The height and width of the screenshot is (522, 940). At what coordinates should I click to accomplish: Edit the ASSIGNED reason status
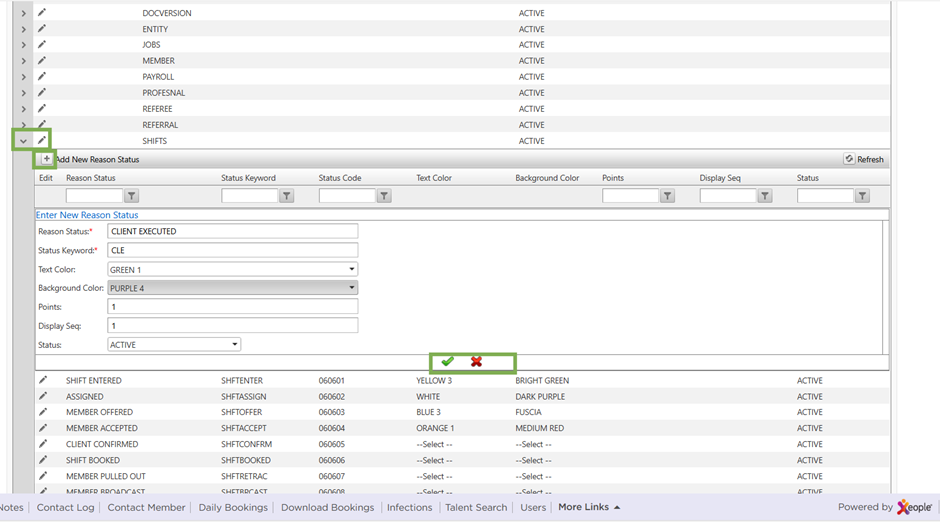[43, 396]
